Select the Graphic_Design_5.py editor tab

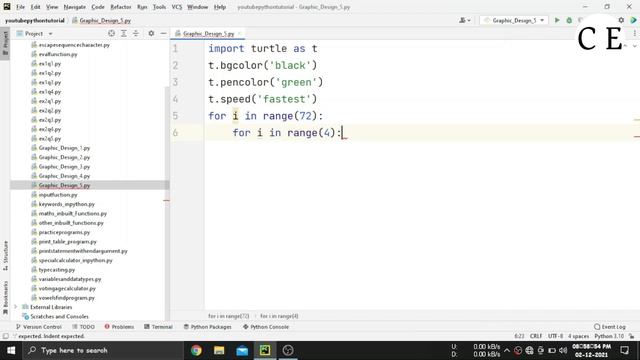tap(208, 33)
